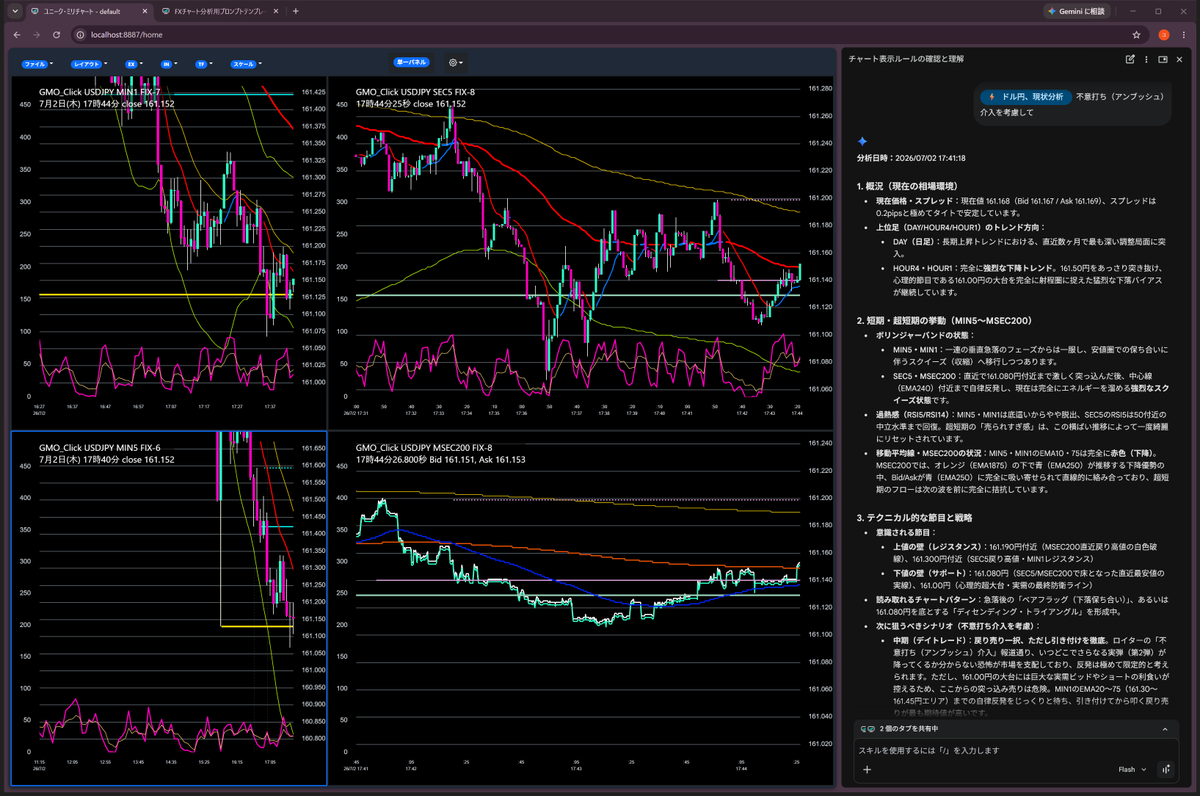Click the 161.280 price label on SEC5 chart
Screen dimensions: 1200x796
pyautogui.click(x=821, y=89)
